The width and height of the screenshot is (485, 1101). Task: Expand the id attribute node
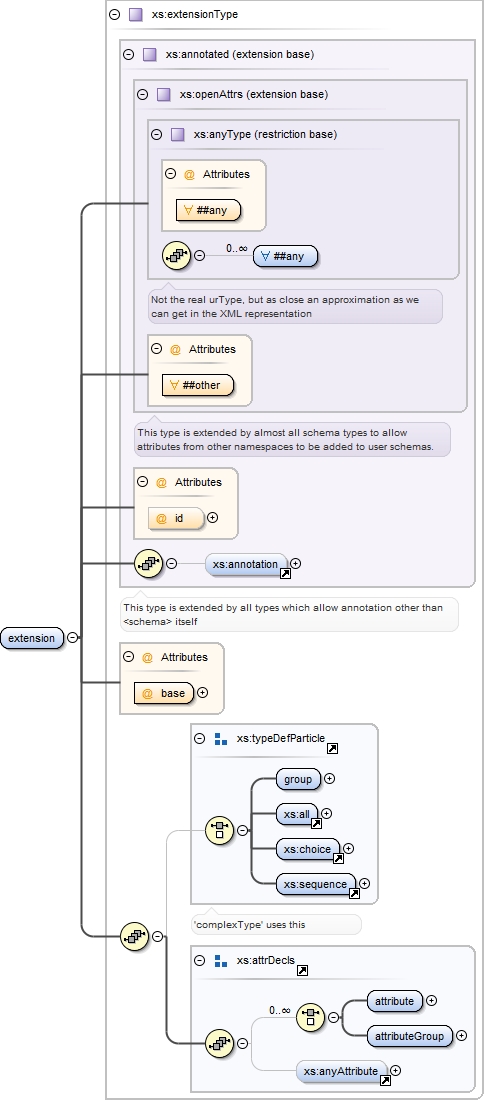[213, 518]
